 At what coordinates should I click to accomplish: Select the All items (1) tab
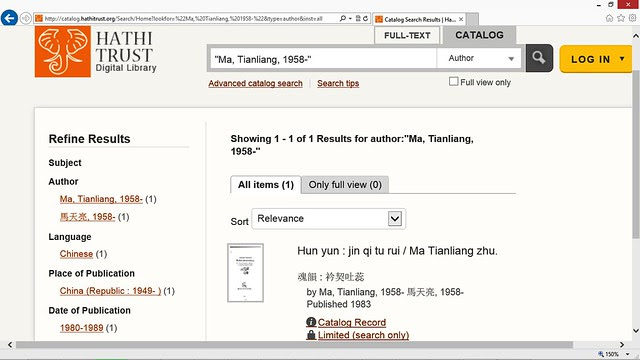pos(266,185)
